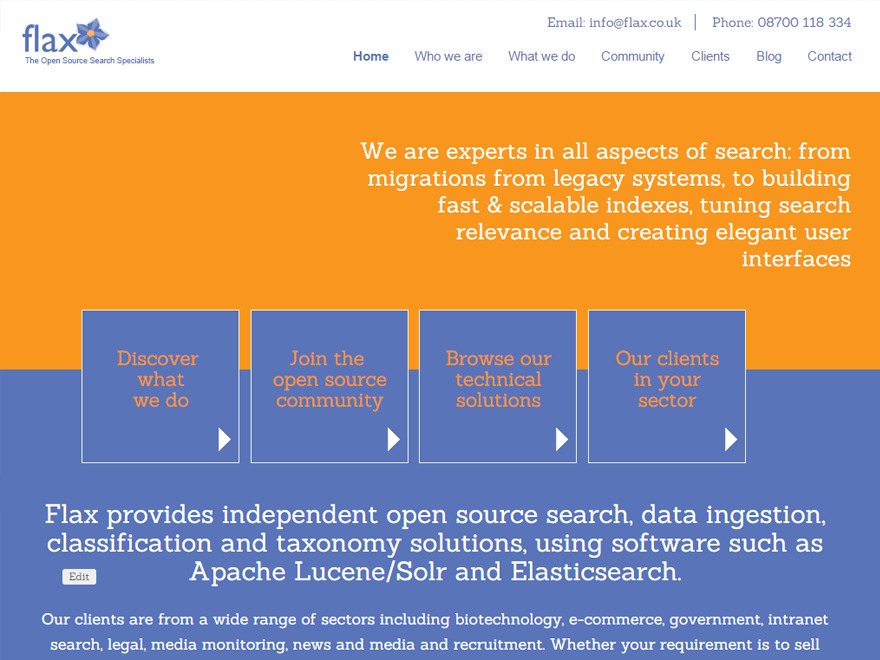
Task: Click the "Flax provides independent open source search" heading
Action: (435, 543)
